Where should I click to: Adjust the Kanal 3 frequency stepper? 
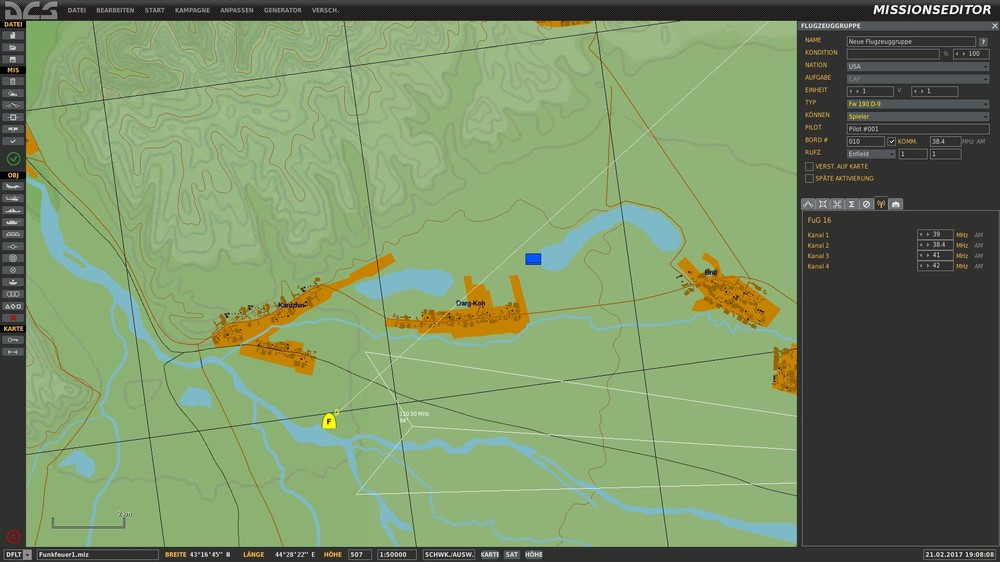pyautogui.click(x=935, y=256)
